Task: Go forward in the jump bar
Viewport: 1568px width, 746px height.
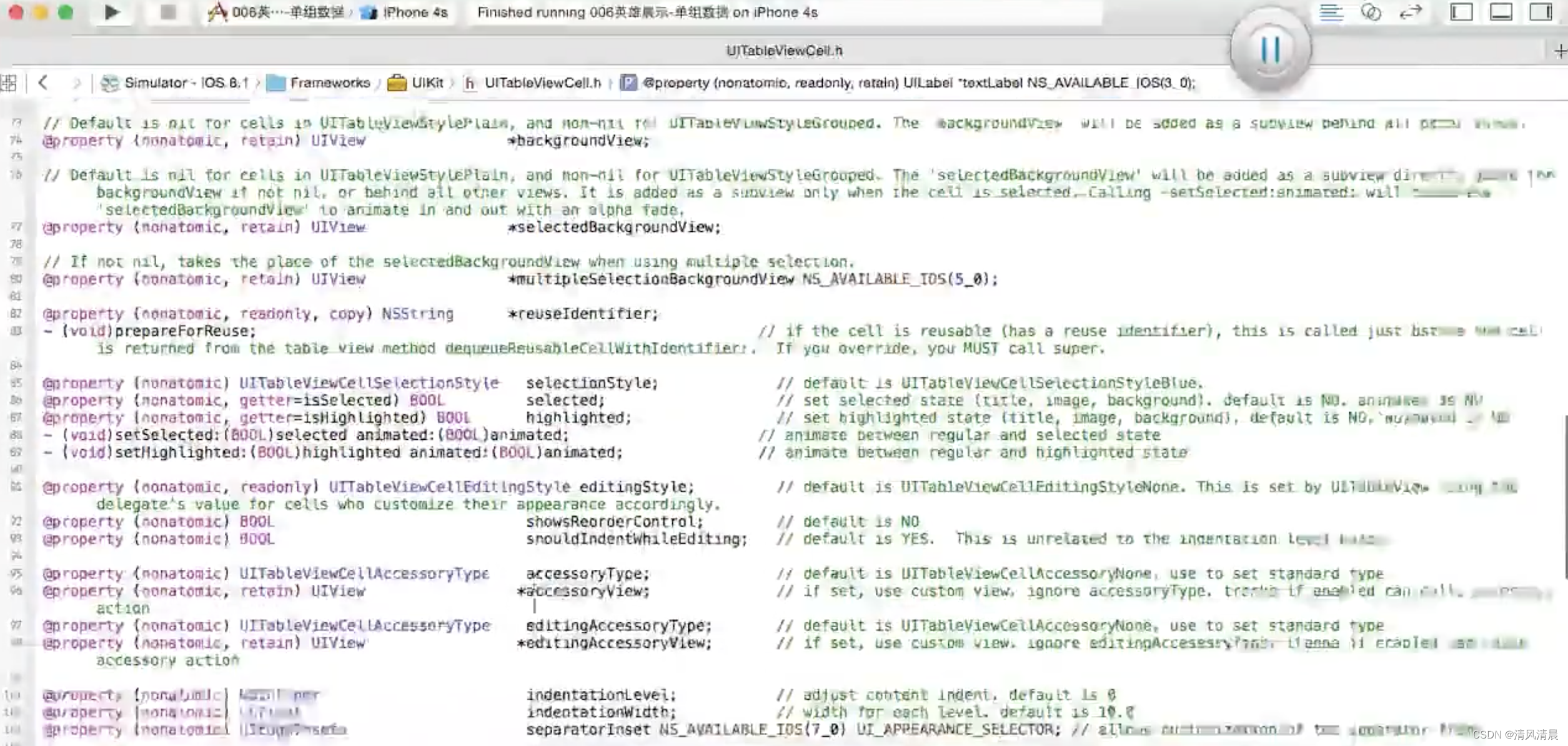Action: pyautogui.click(x=76, y=82)
